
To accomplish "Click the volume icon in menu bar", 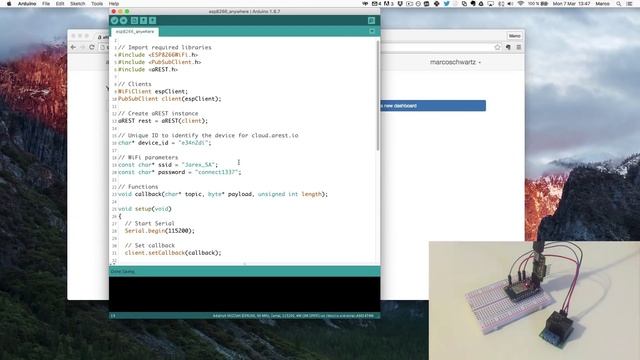I will click(x=511, y=4).
